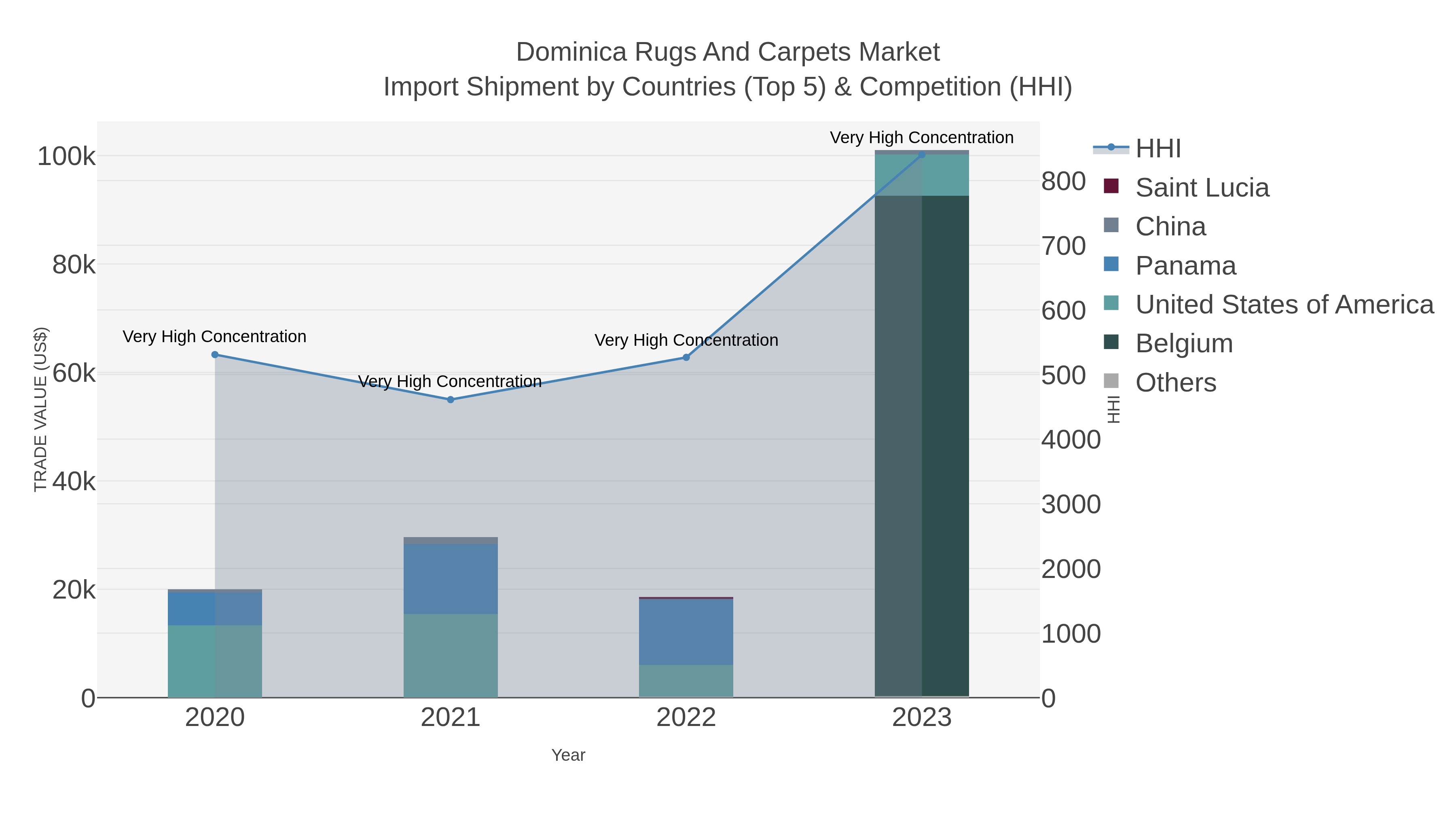Viewport: 1456px width, 819px height.
Task: Click the 2020 Panama bar segment
Action: (215, 609)
